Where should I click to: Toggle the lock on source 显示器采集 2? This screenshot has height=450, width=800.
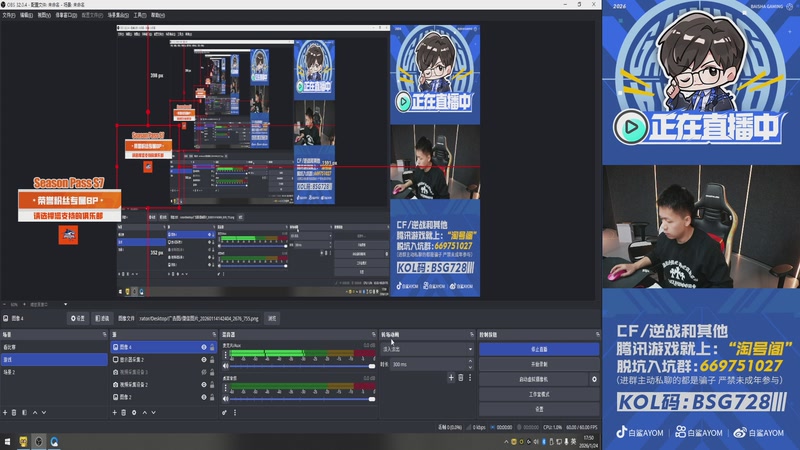[x=212, y=360]
